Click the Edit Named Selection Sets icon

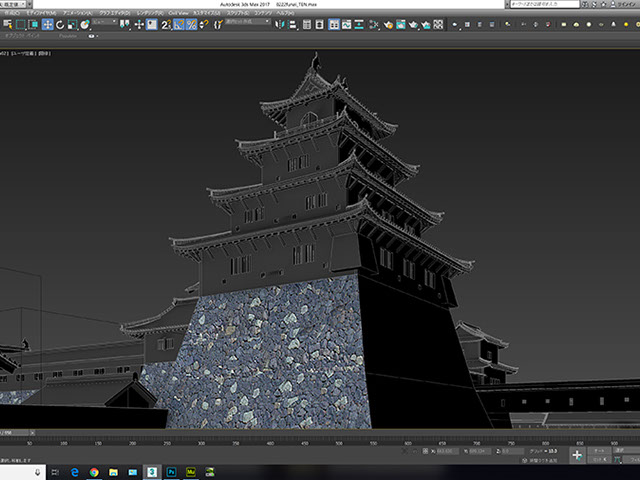(x=219, y=24)
